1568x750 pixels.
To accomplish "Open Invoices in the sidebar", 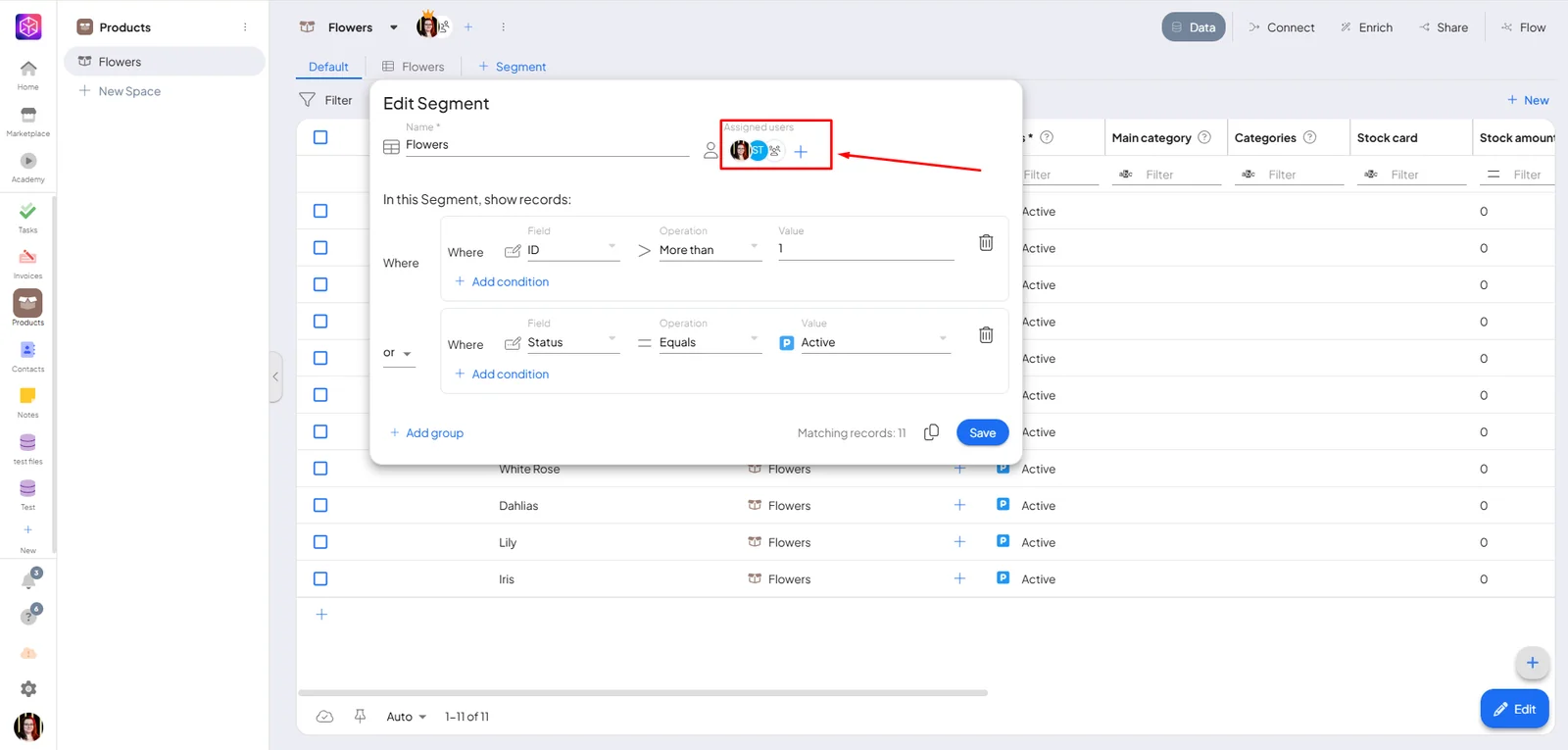I will (28, 263).
